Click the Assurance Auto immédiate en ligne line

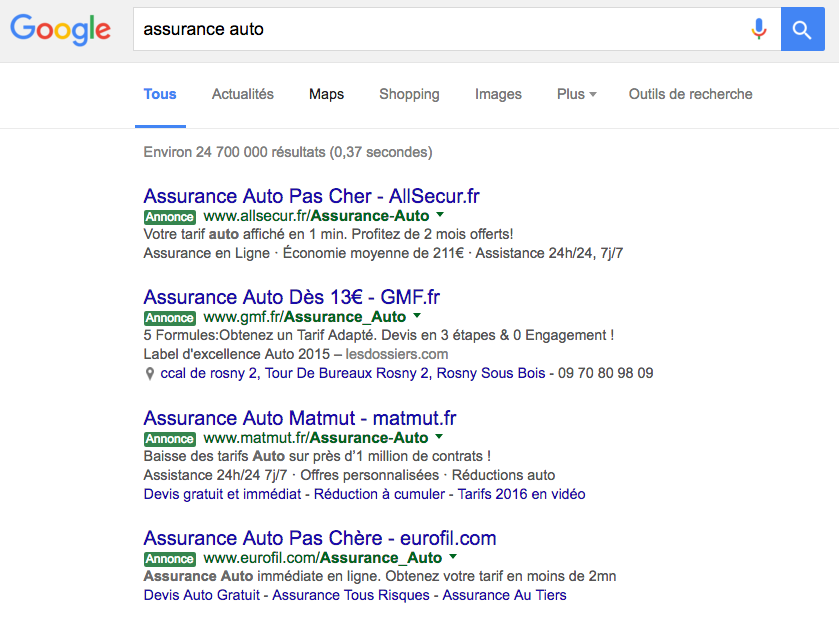[x=380, y=577]
